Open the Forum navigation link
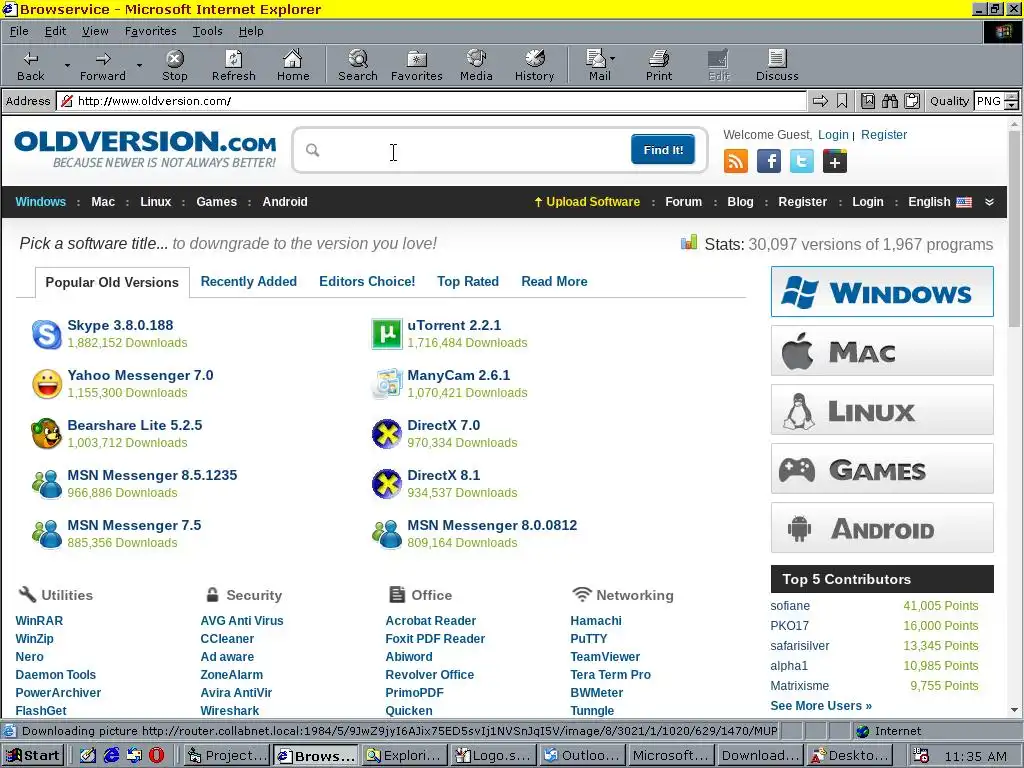The width and height of the screenshot is (1024, 768). pos(683,202)
